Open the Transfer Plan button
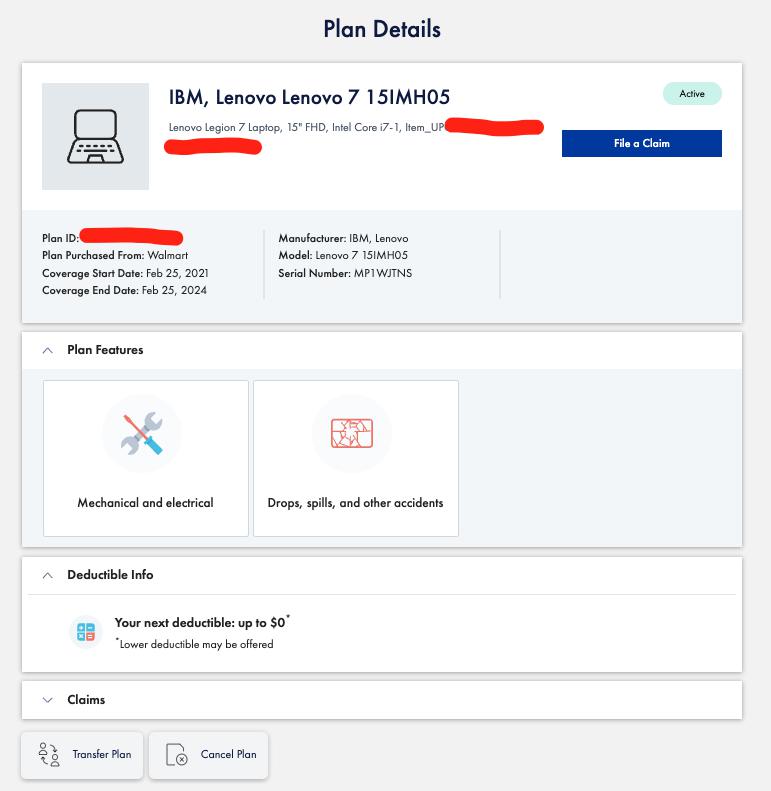This screenshot has width=771, height=791. pos(82,755)
